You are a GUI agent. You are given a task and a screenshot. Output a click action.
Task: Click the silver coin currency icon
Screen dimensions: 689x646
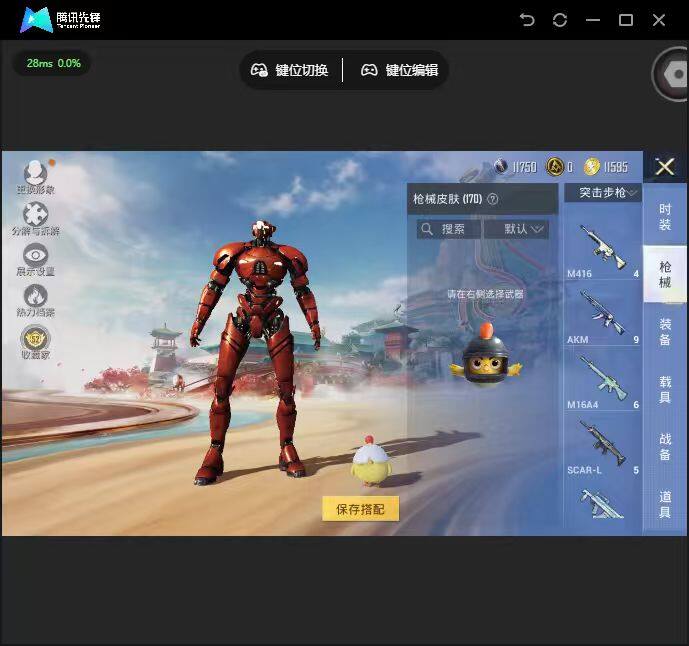(x=501, y=166)
